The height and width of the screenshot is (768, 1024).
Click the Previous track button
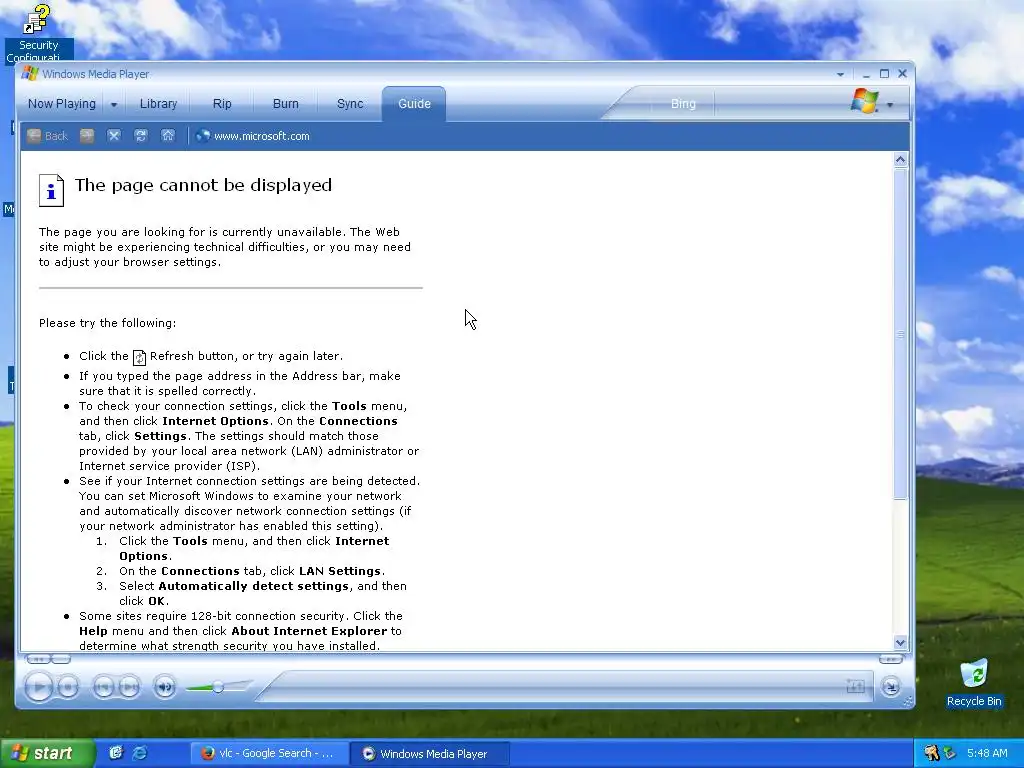103,686
